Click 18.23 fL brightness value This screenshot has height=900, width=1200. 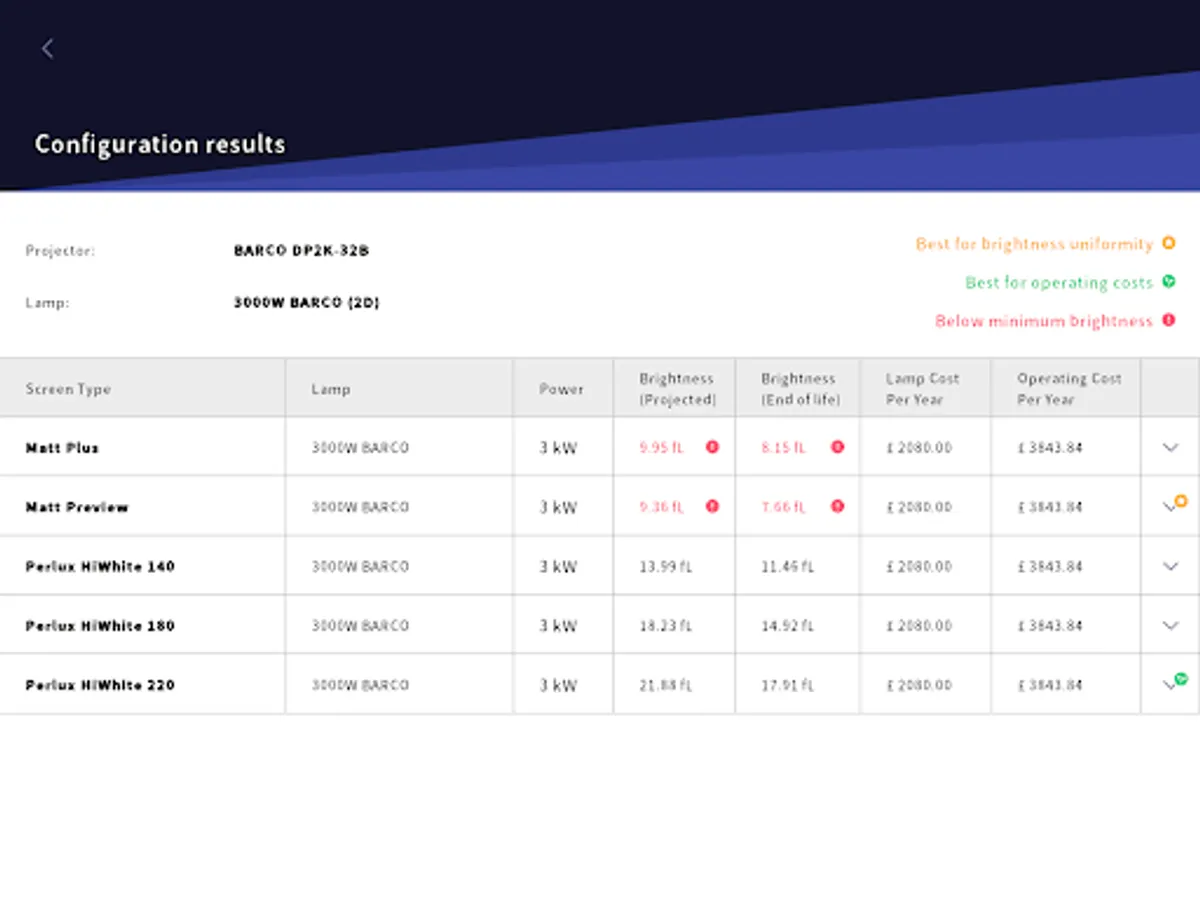tap(665, 626)
